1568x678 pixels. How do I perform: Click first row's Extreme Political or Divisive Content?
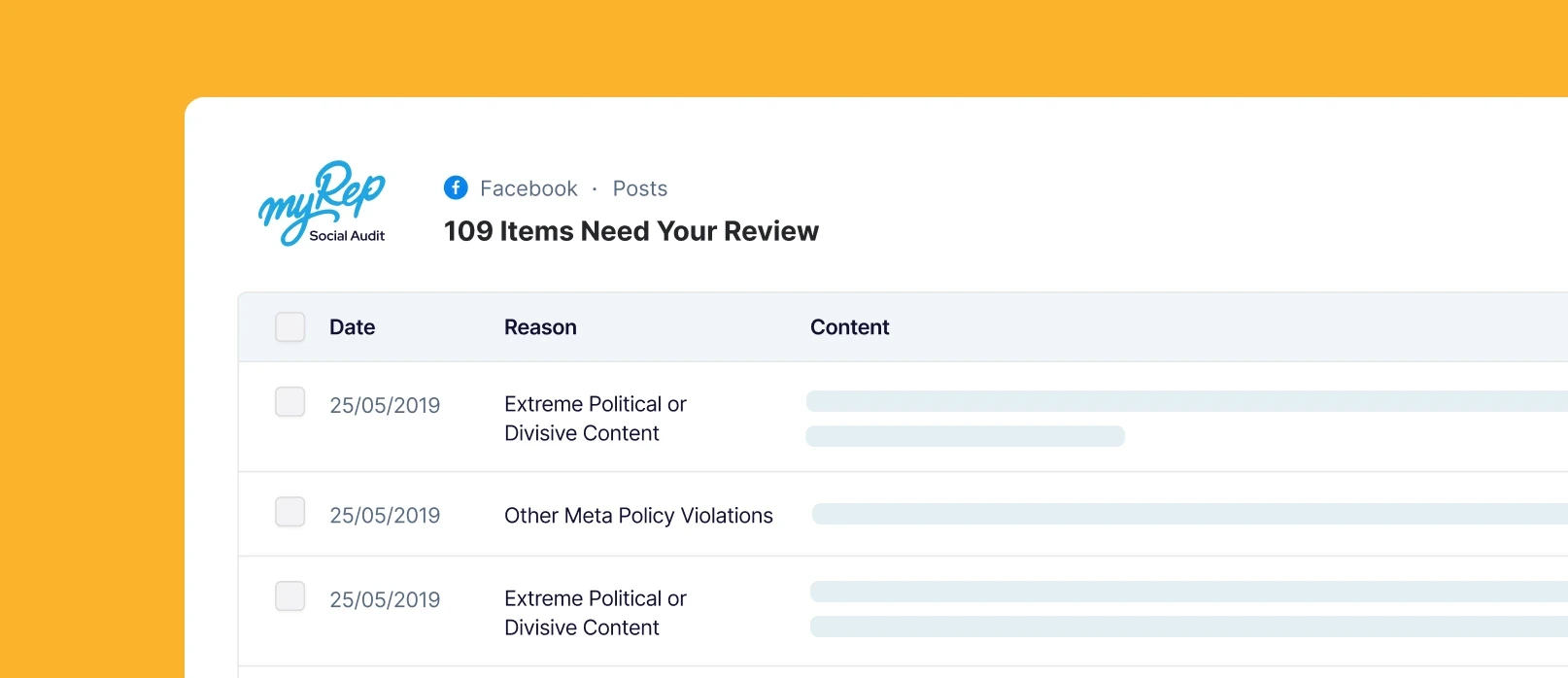point(595,419)
